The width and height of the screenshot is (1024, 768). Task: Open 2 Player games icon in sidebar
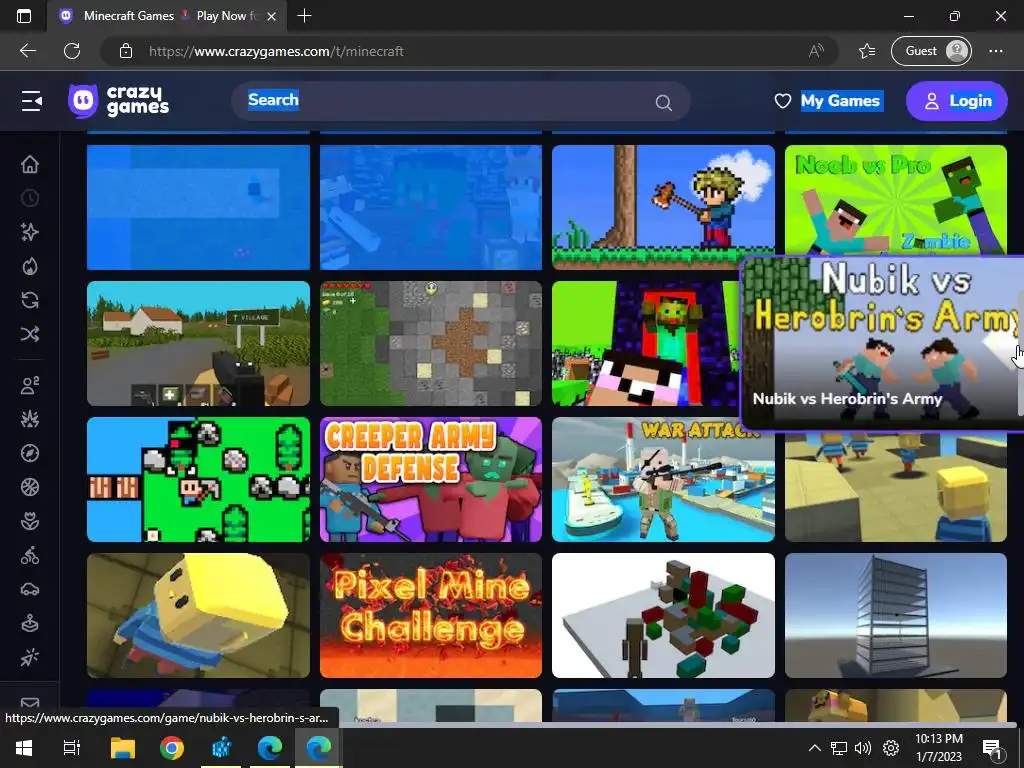tap(30, 385)
